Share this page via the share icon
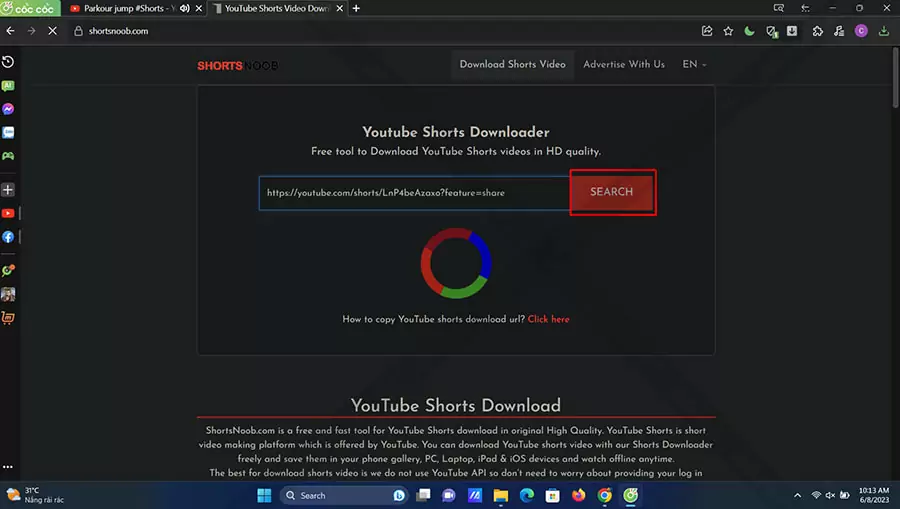The height and width of the screenshot is (509, 900). (707, 31)
